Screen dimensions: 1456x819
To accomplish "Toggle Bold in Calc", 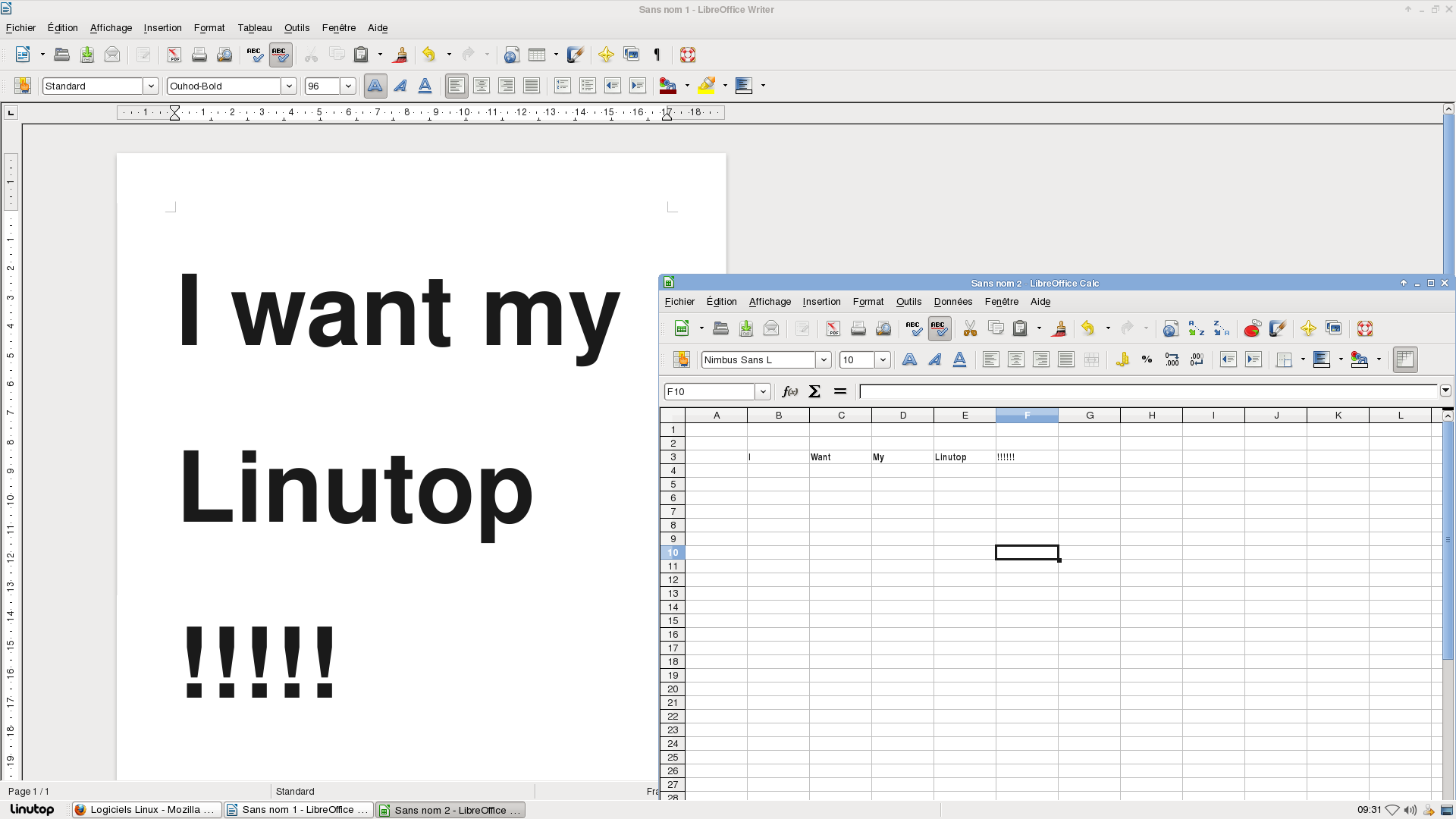I will (909, 359).
